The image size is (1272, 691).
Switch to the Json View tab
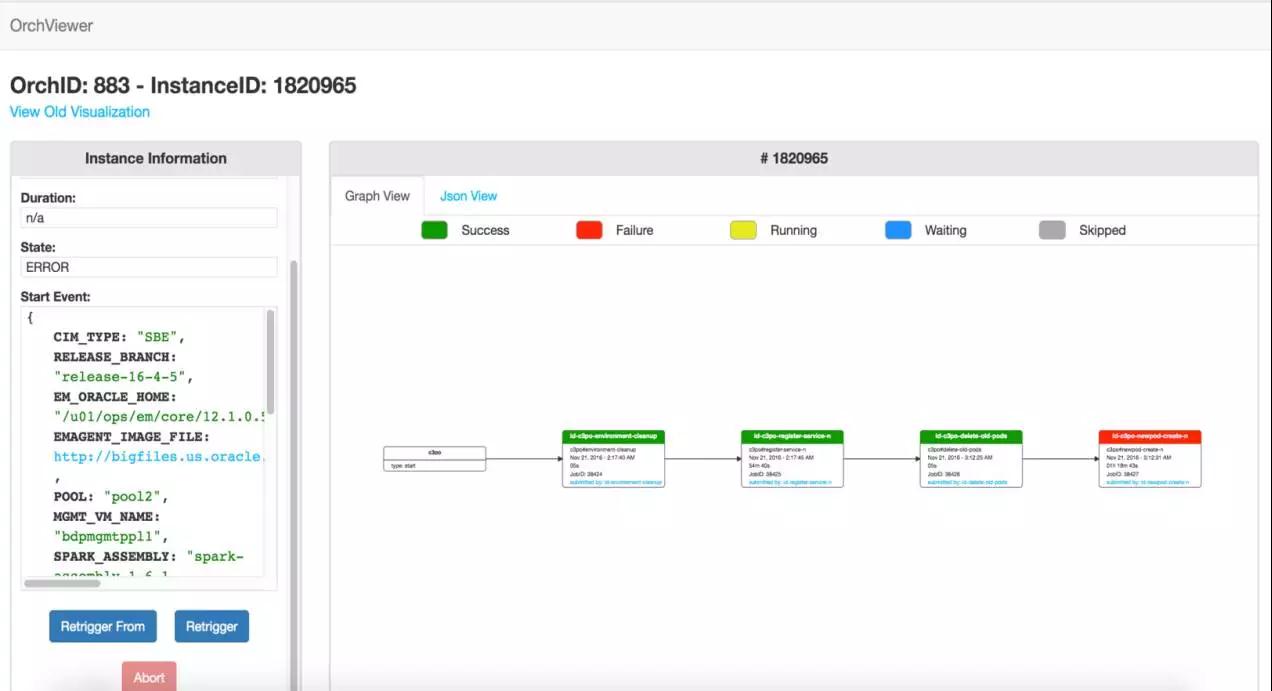pos(468,196)
